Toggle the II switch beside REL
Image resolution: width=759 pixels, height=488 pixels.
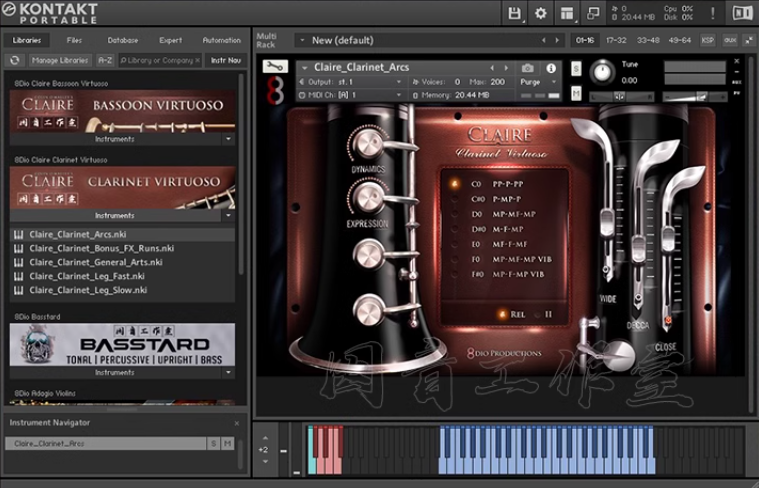538,315
